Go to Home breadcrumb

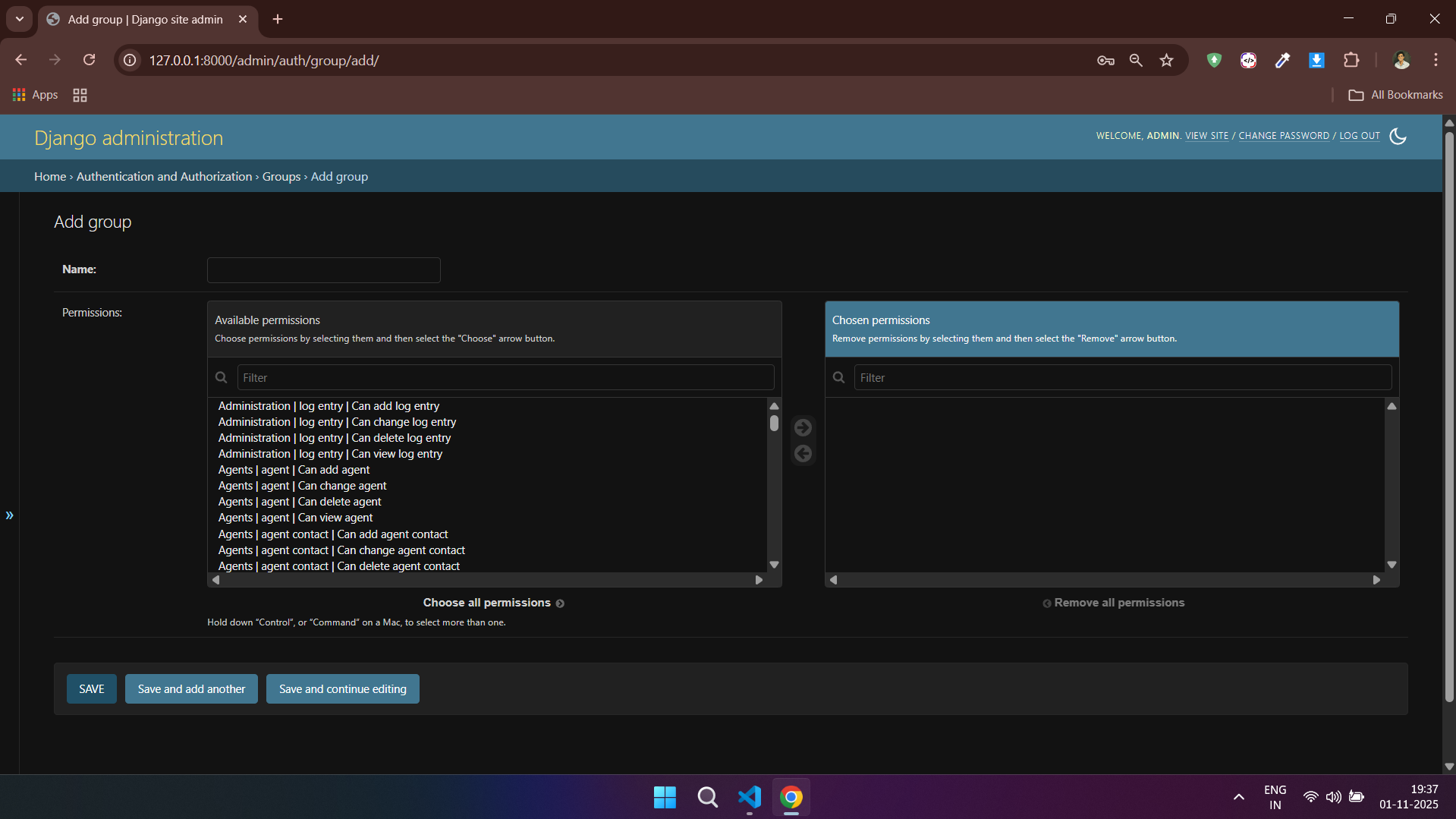50,176
